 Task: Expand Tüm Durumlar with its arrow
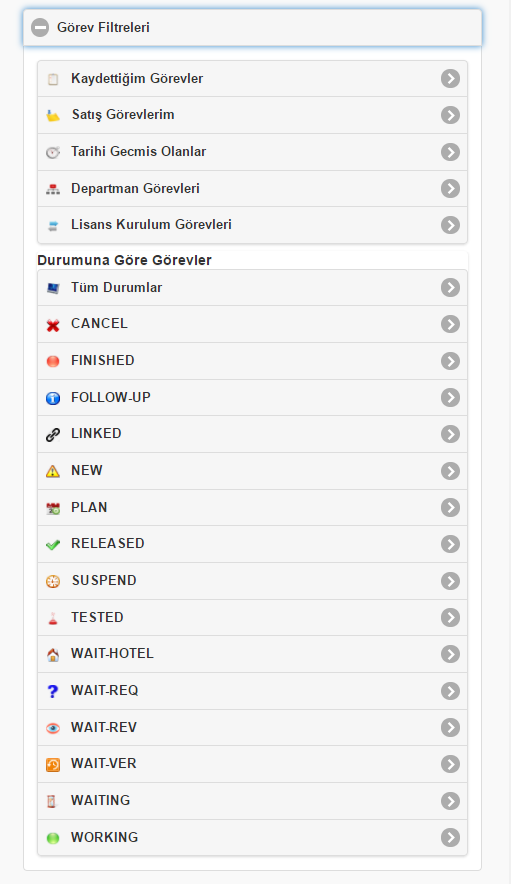coord(450,288)
